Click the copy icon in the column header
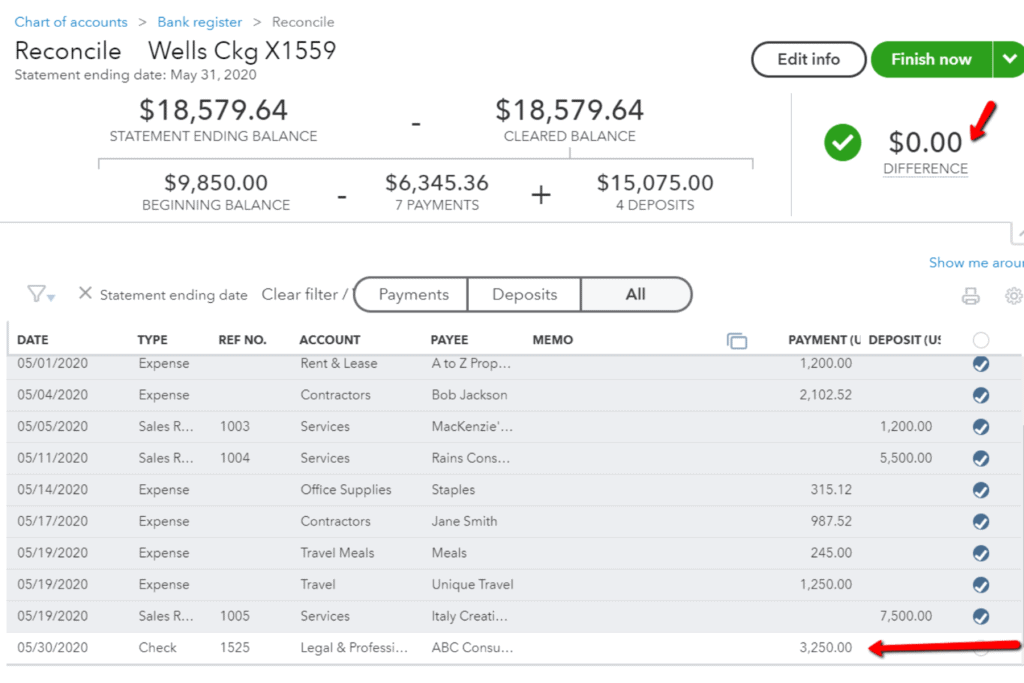1024x683 pixels. [737, 341]
